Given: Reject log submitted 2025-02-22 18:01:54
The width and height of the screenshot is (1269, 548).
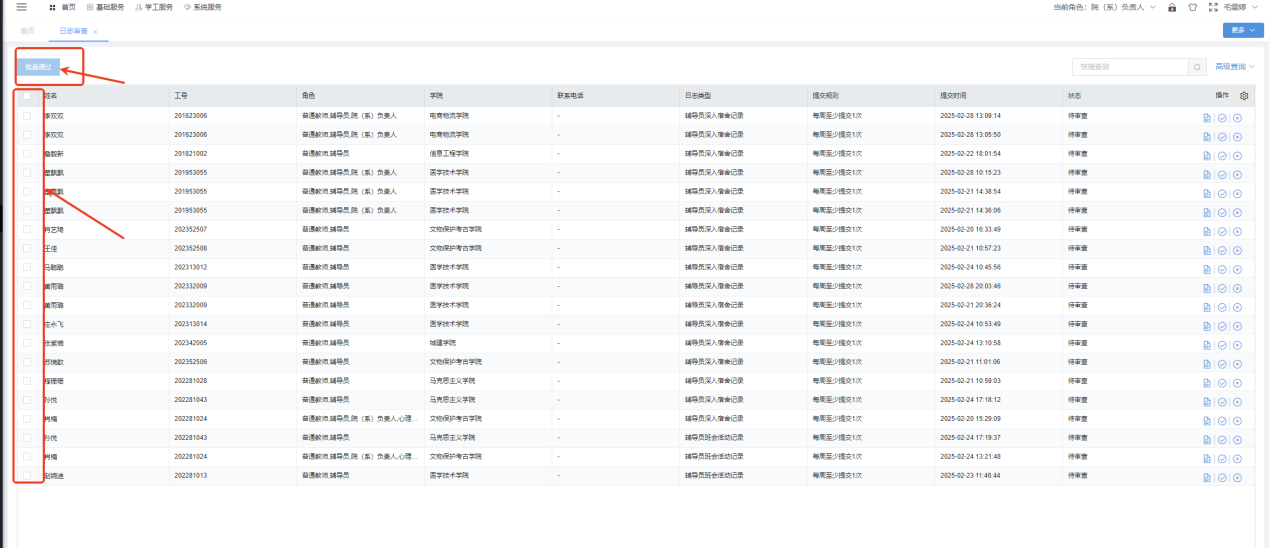Looking at the screenshot, I should pos(1237,155).
